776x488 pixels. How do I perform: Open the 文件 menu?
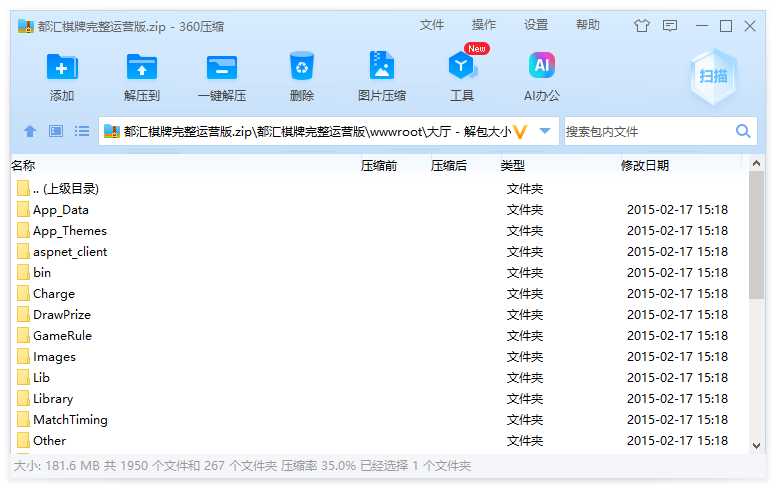click(432, 25)
